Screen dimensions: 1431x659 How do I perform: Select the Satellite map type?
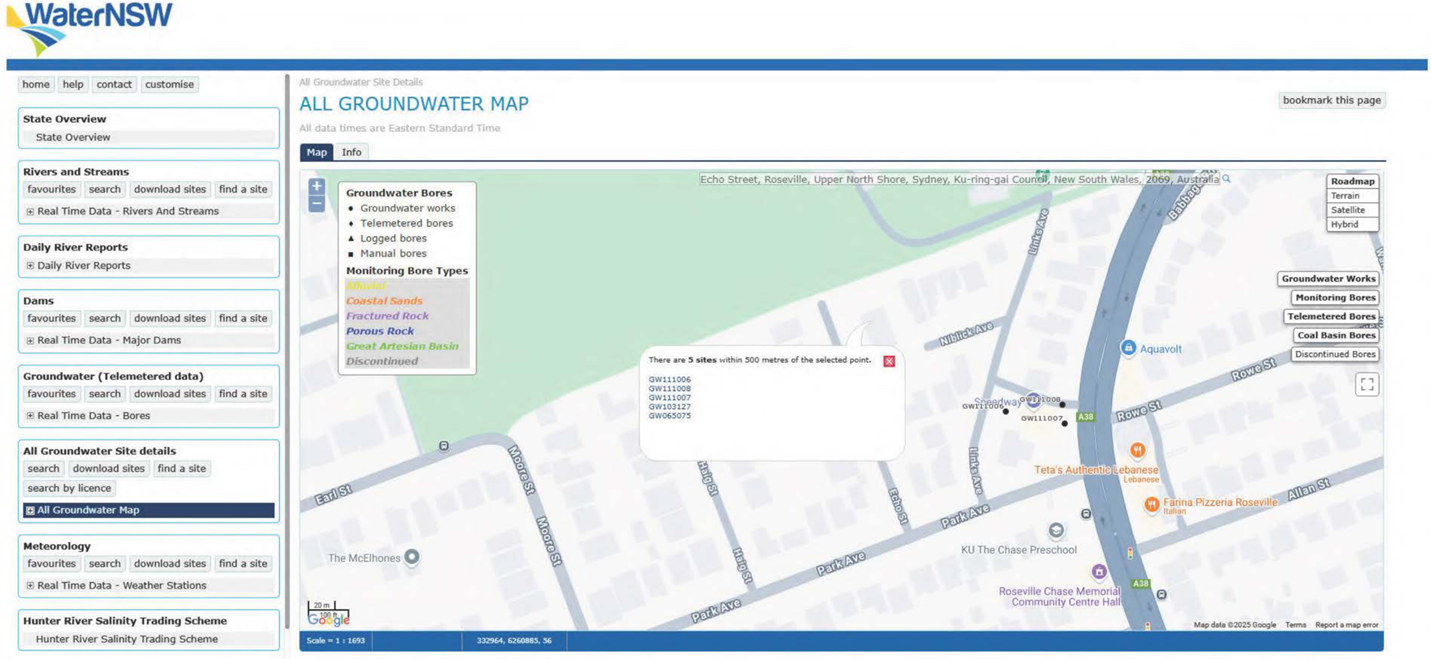pyautogui.click(x=1347, y=210)
